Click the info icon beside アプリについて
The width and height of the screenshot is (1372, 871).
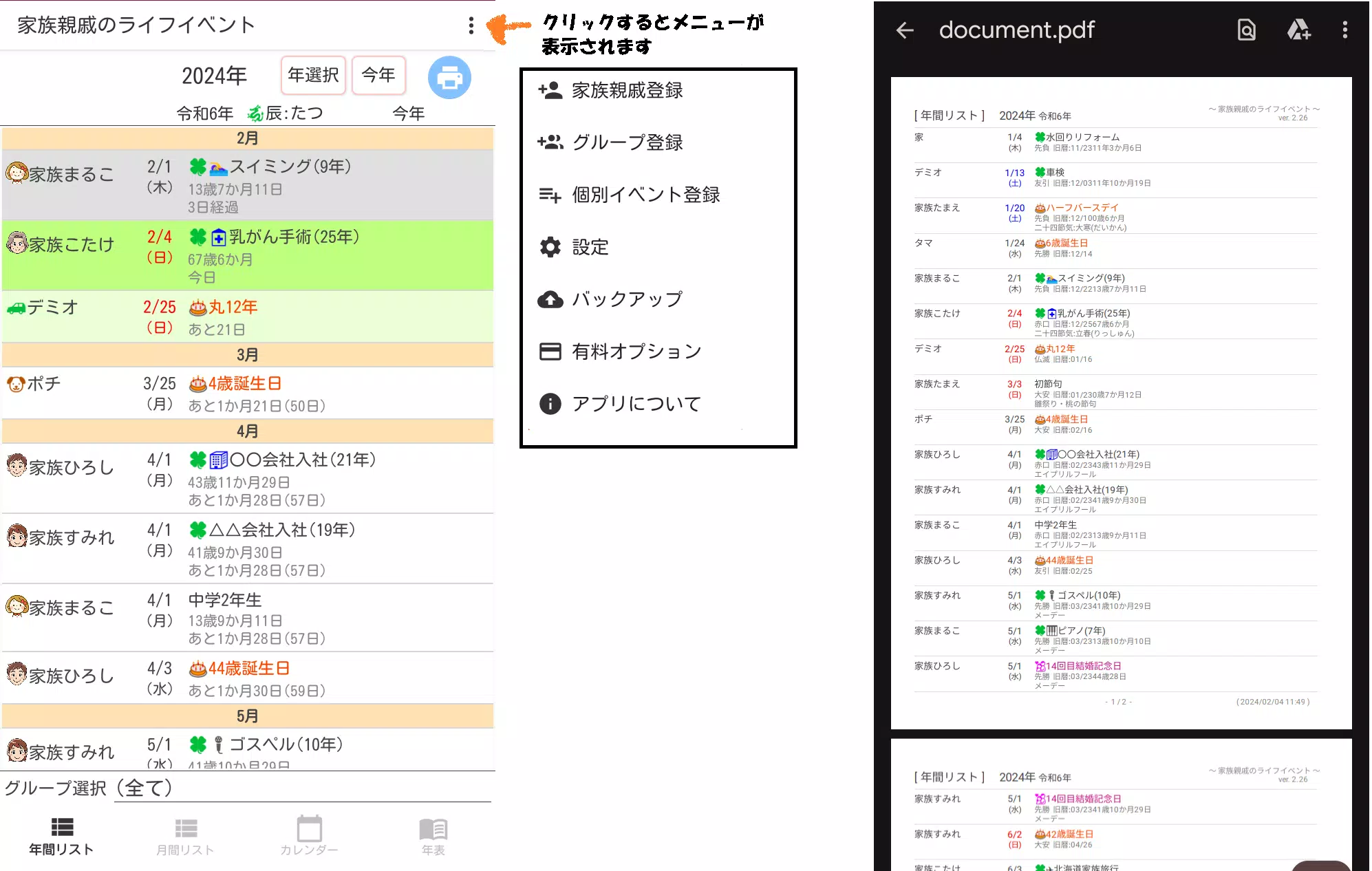tap(550, 404)
